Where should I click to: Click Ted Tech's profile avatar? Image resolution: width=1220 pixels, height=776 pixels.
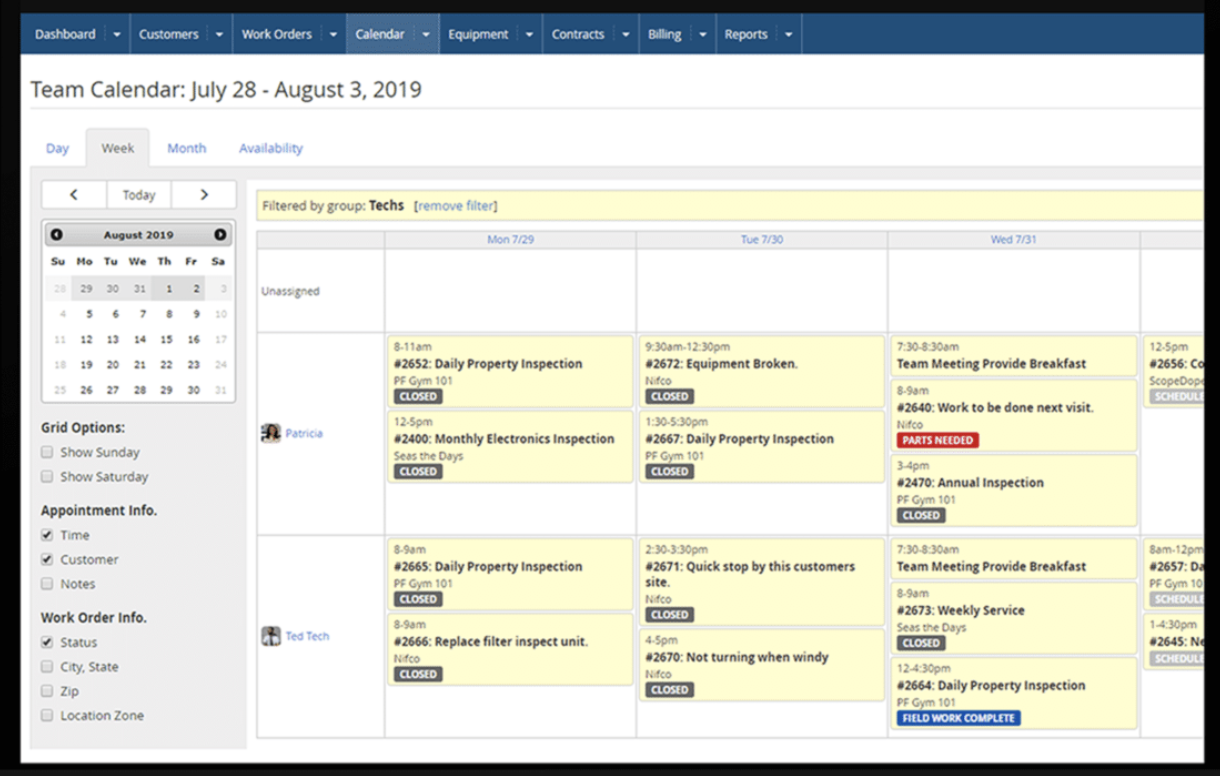click(272, 635)
